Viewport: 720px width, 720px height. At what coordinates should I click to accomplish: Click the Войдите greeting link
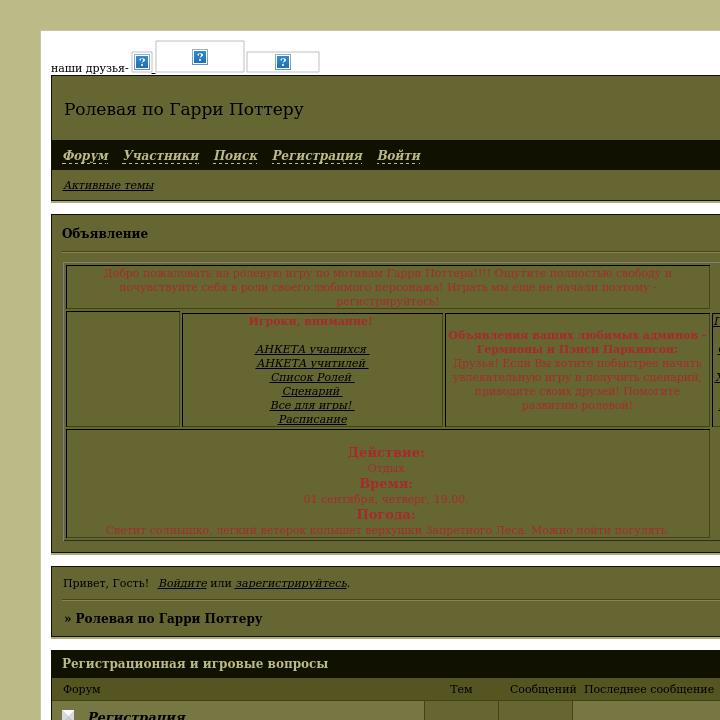tap(182, 583)
